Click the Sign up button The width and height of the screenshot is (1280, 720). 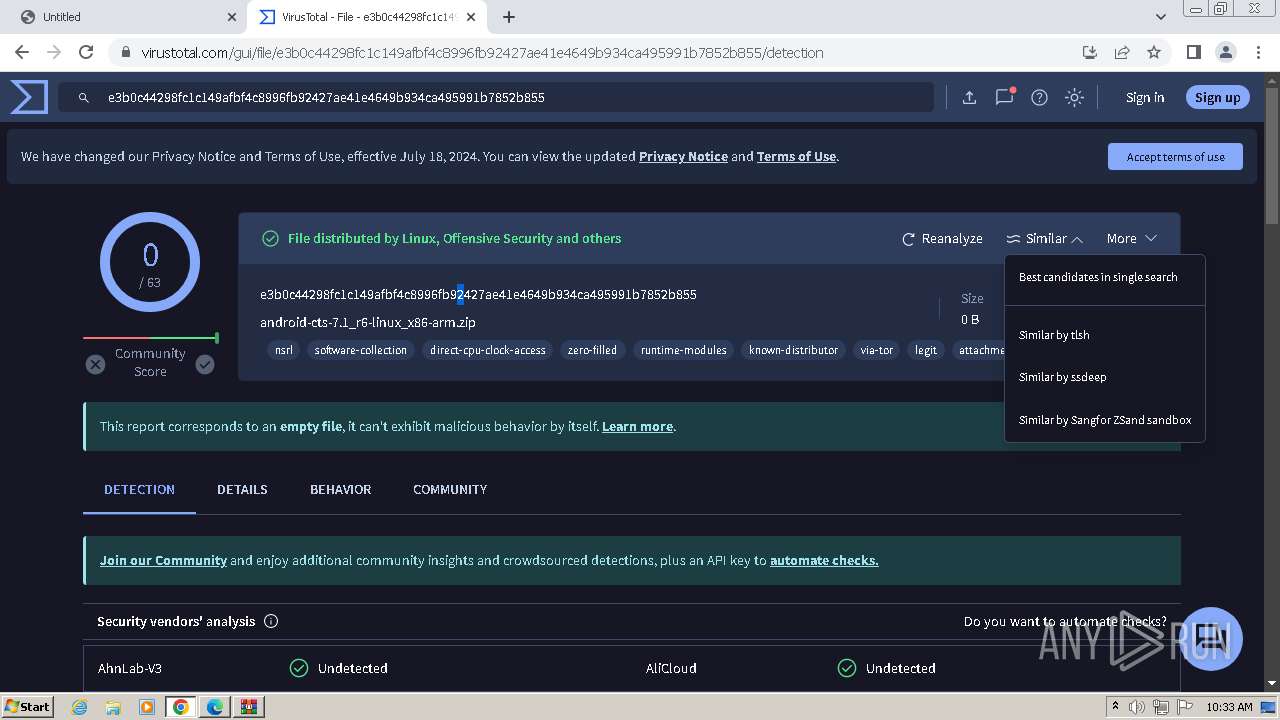(x=1217, y=97)
